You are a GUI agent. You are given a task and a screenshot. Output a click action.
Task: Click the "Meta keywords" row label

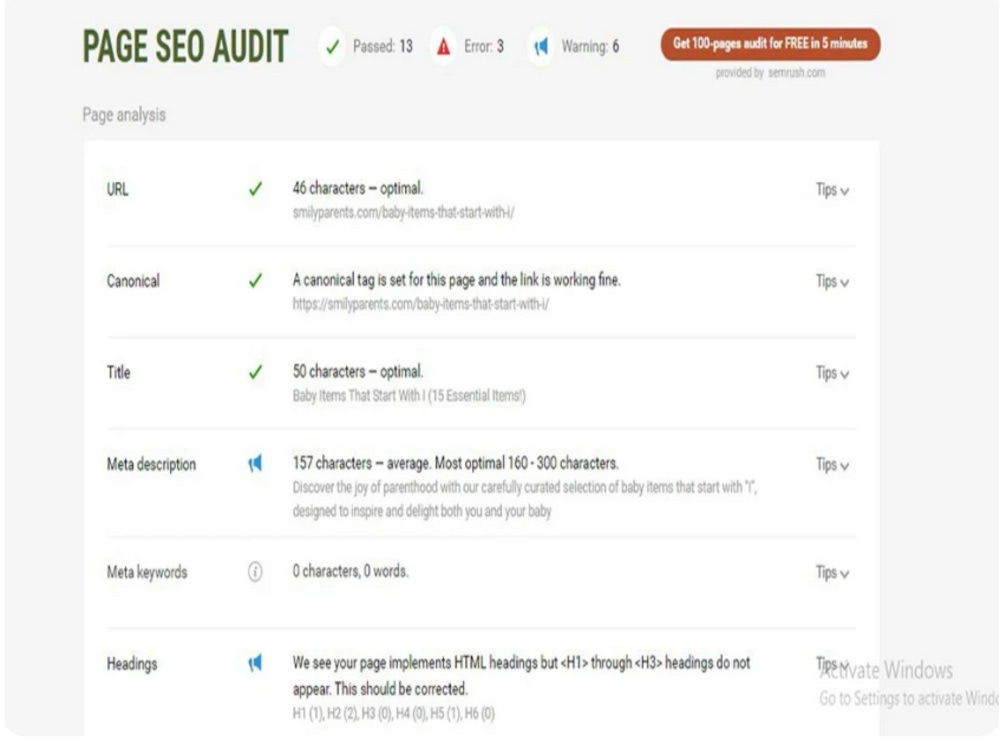[147, 572]
